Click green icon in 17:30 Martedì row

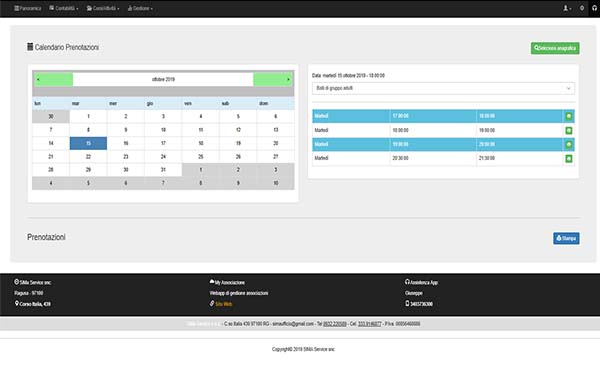[569, 116]
